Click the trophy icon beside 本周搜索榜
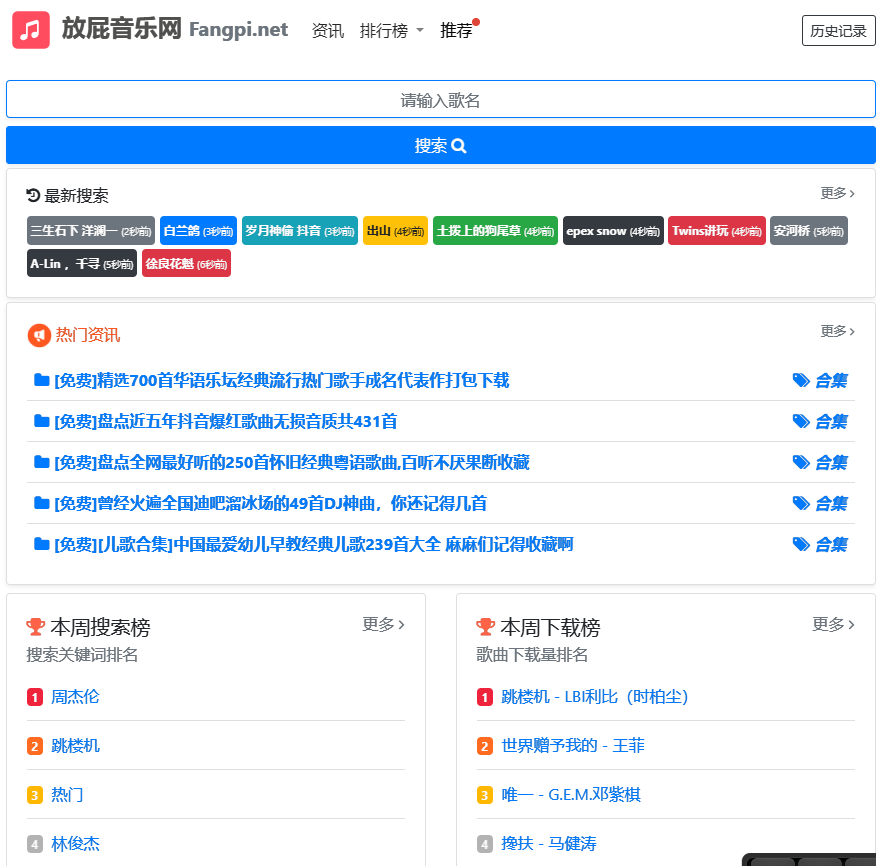 point(36,627)
